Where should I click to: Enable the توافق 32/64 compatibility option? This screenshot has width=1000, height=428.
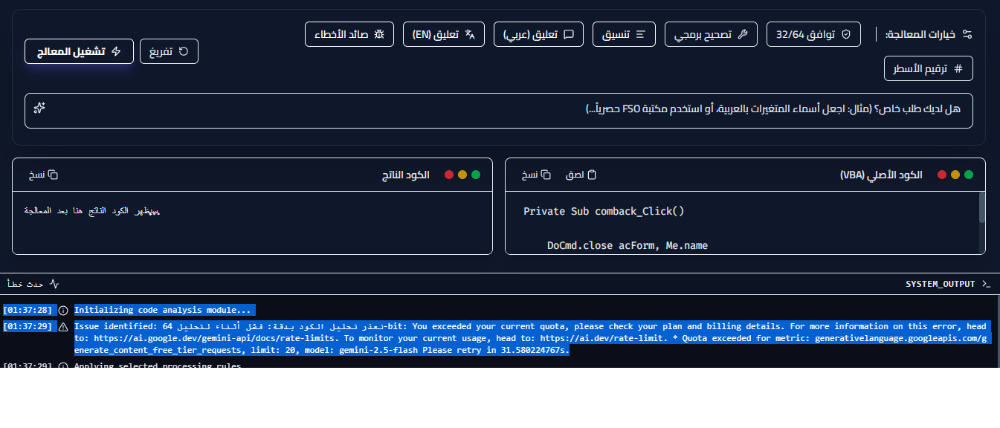click(x=813, y=34)
